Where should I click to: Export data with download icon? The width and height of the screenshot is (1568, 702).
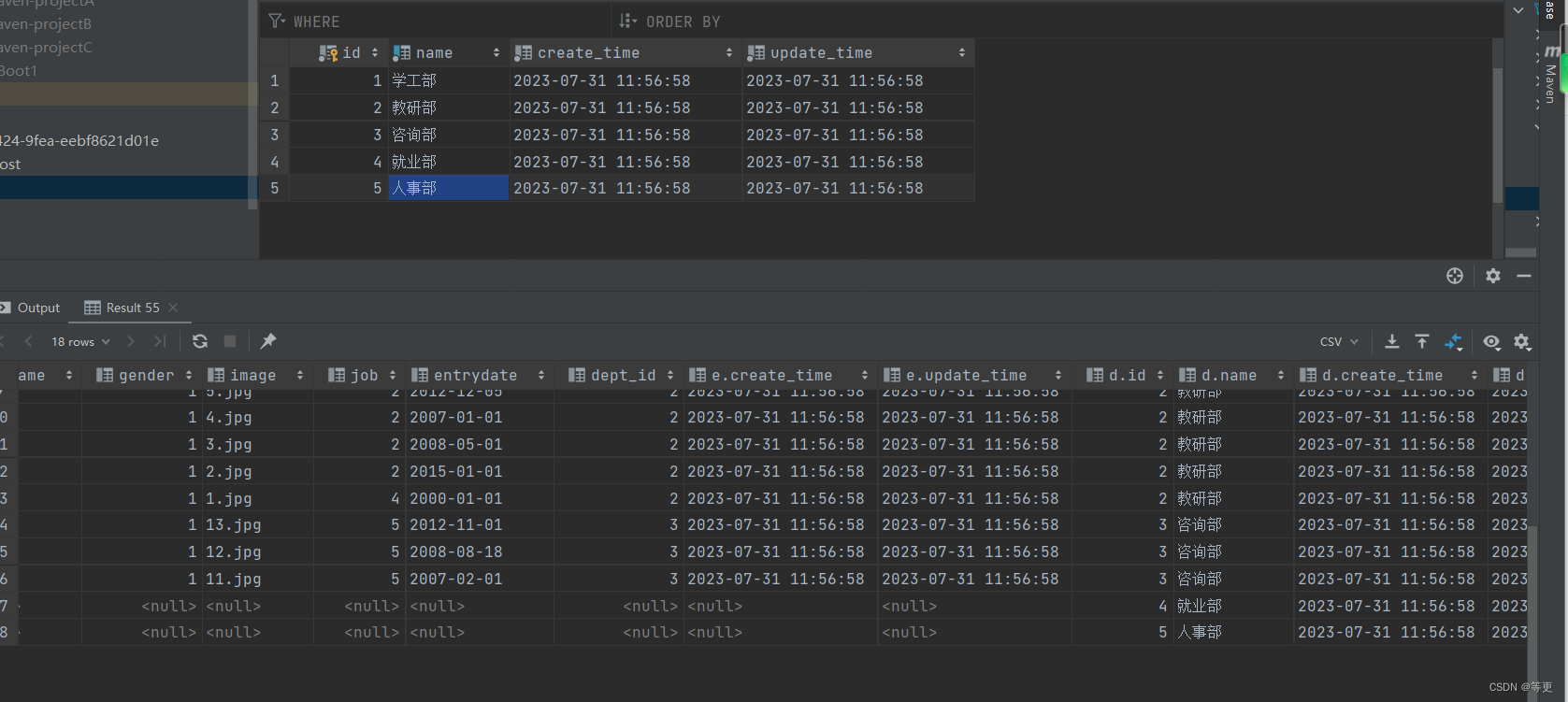point(1392,341)
